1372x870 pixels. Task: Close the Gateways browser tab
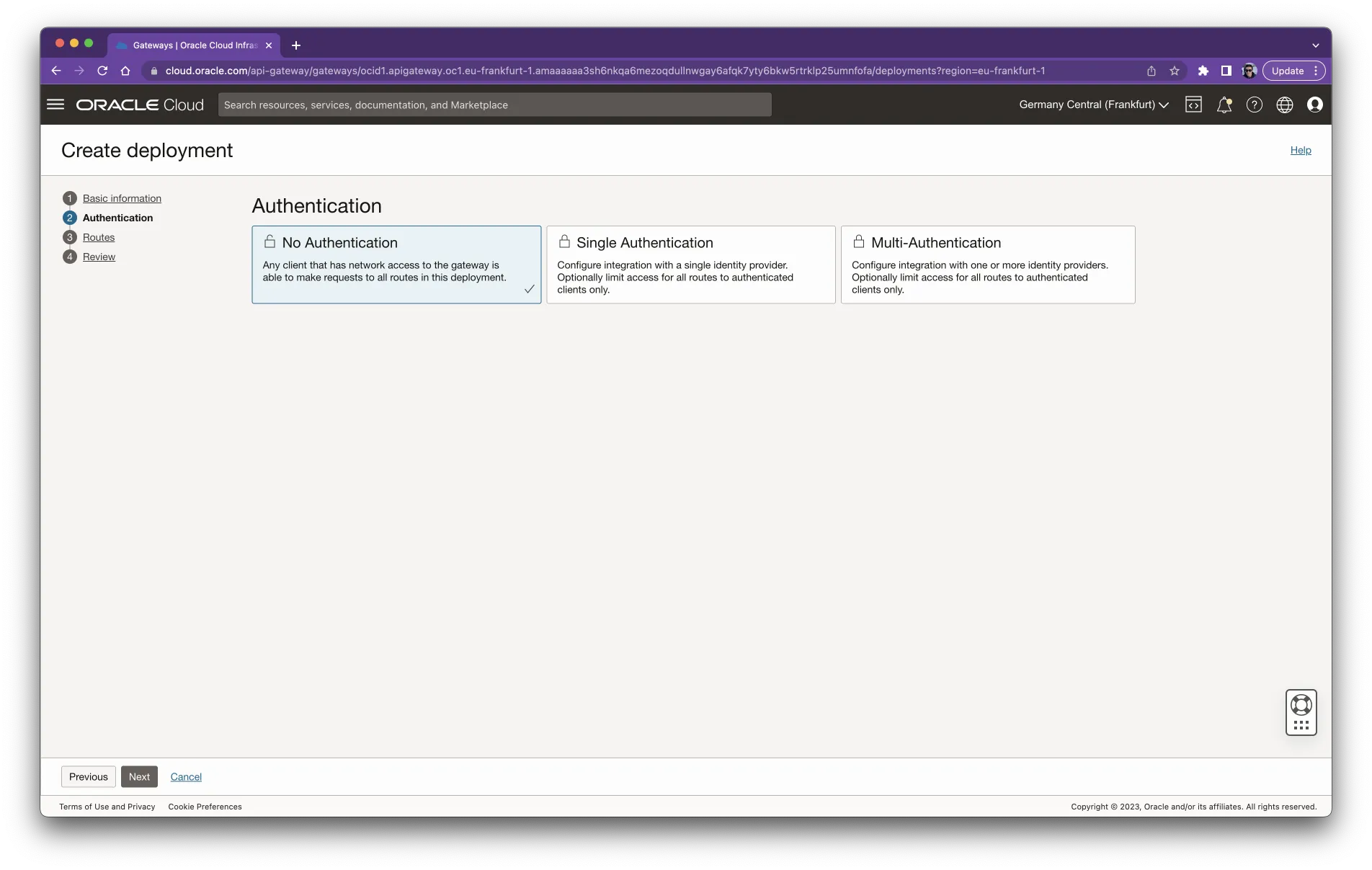269,45
